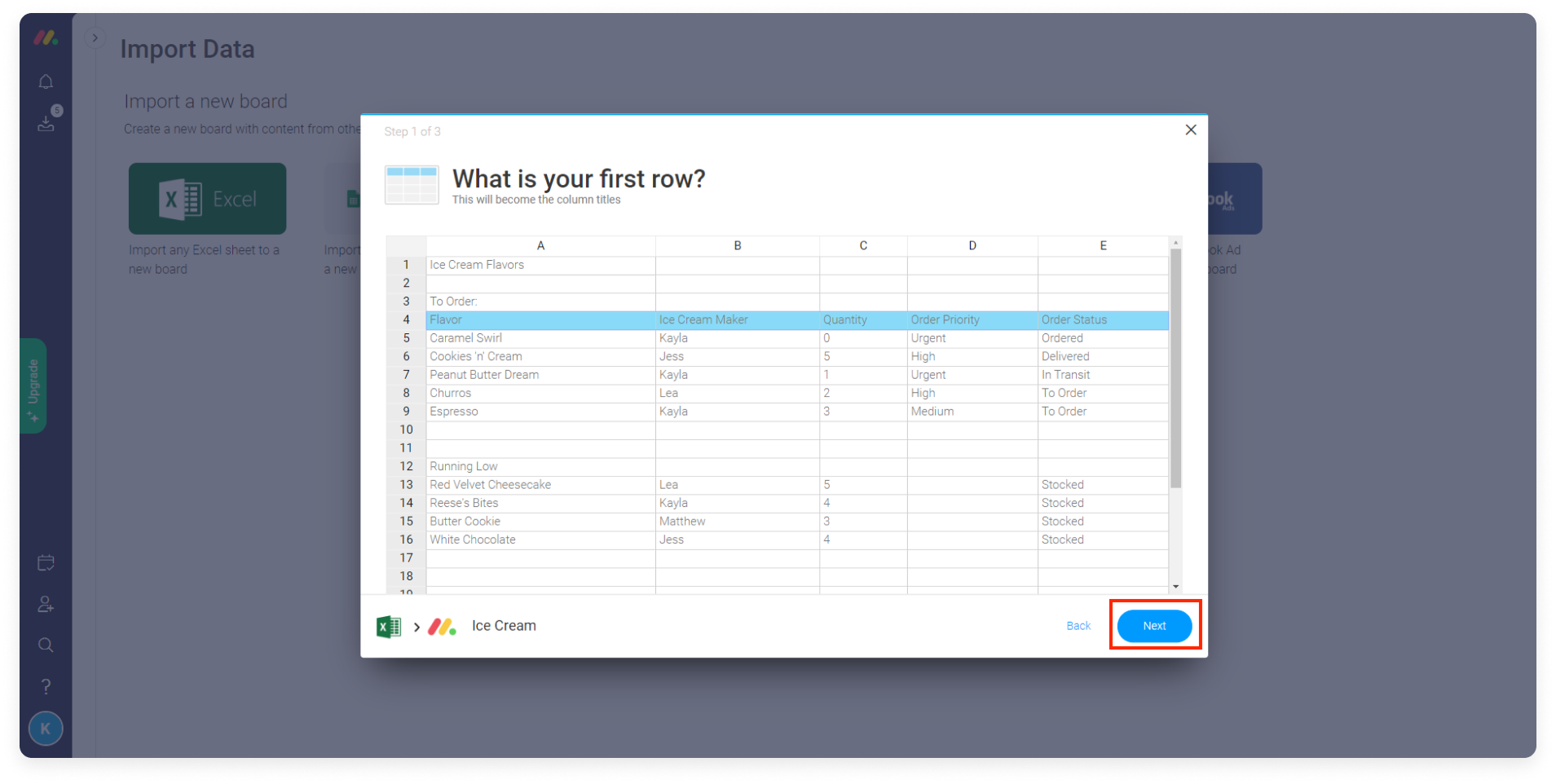Open the My Work calendar icon
The height and width of the screenshot is (784, 1556).
pyautogui.click(x=46, y=563)
